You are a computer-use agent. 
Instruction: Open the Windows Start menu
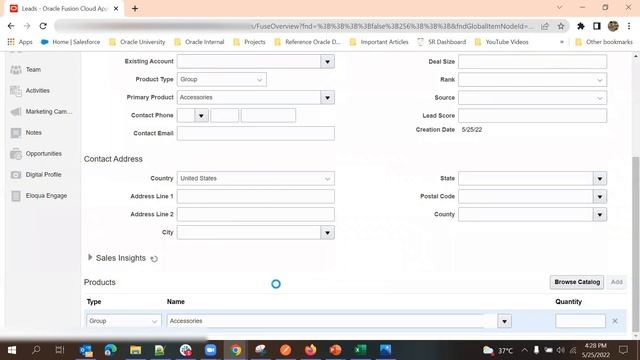pyautogui.click(x=12, y=350)
